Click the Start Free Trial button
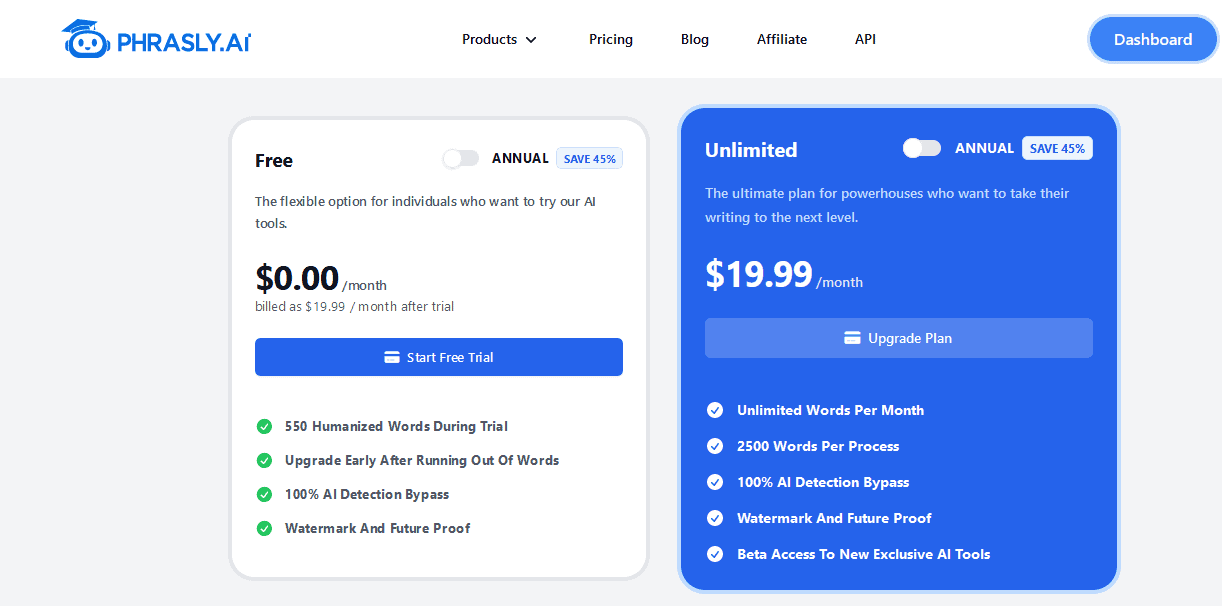Screen dimensions: 1222x606 click(x=438, y=357)
